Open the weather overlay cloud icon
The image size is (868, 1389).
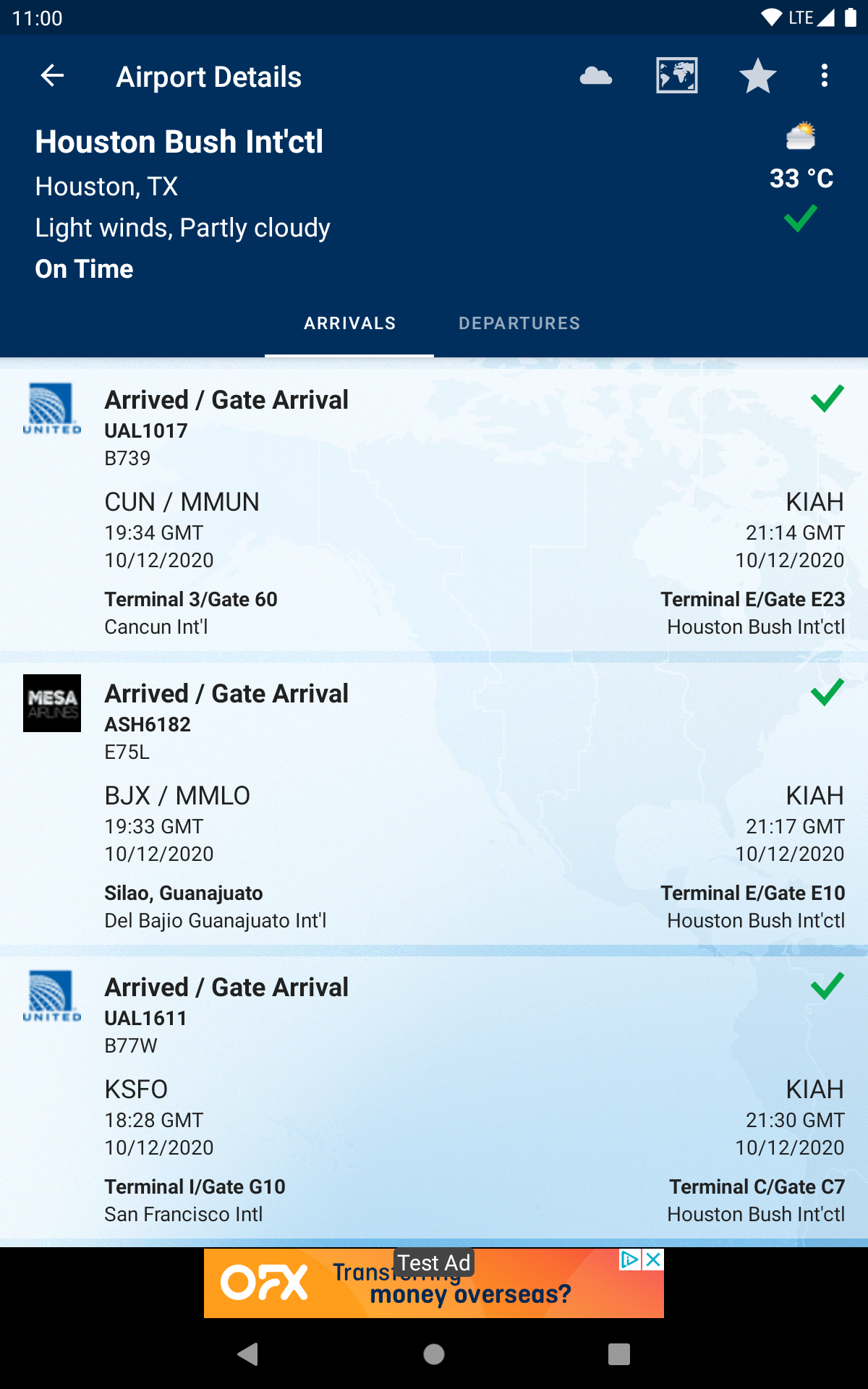coord(597,75)
